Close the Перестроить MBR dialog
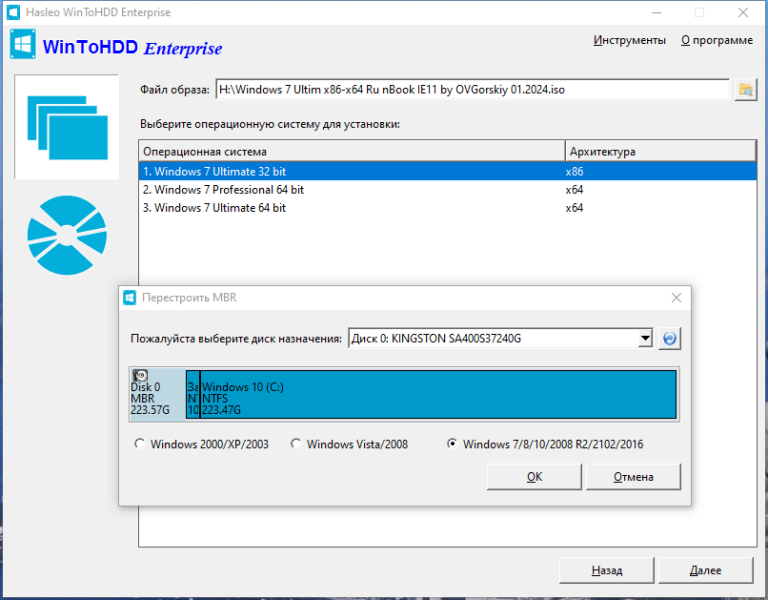This screenshot has width=768, height=600. (676, 298)
